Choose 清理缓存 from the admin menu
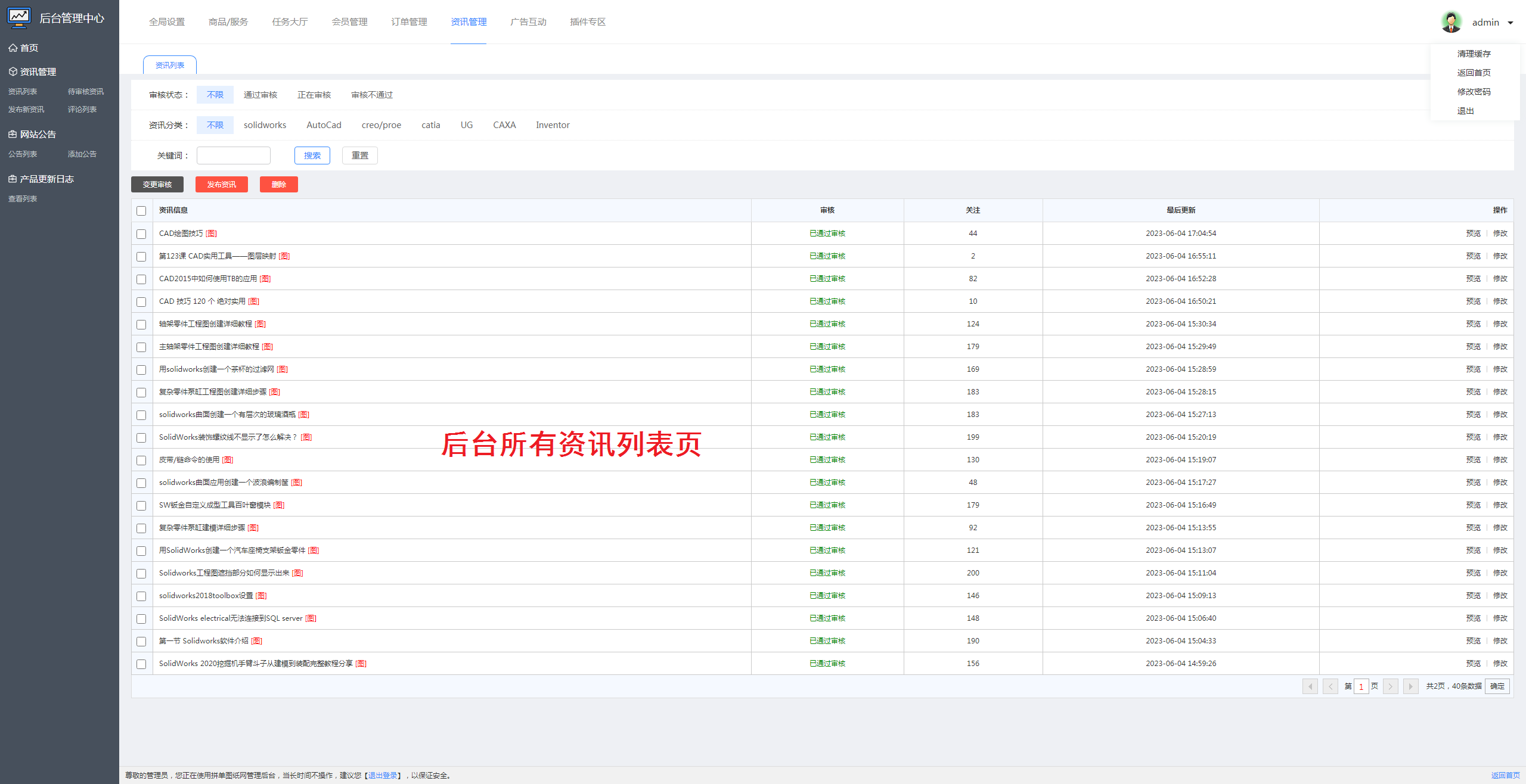This screenshot has height=784, width=1526. 1474,54
